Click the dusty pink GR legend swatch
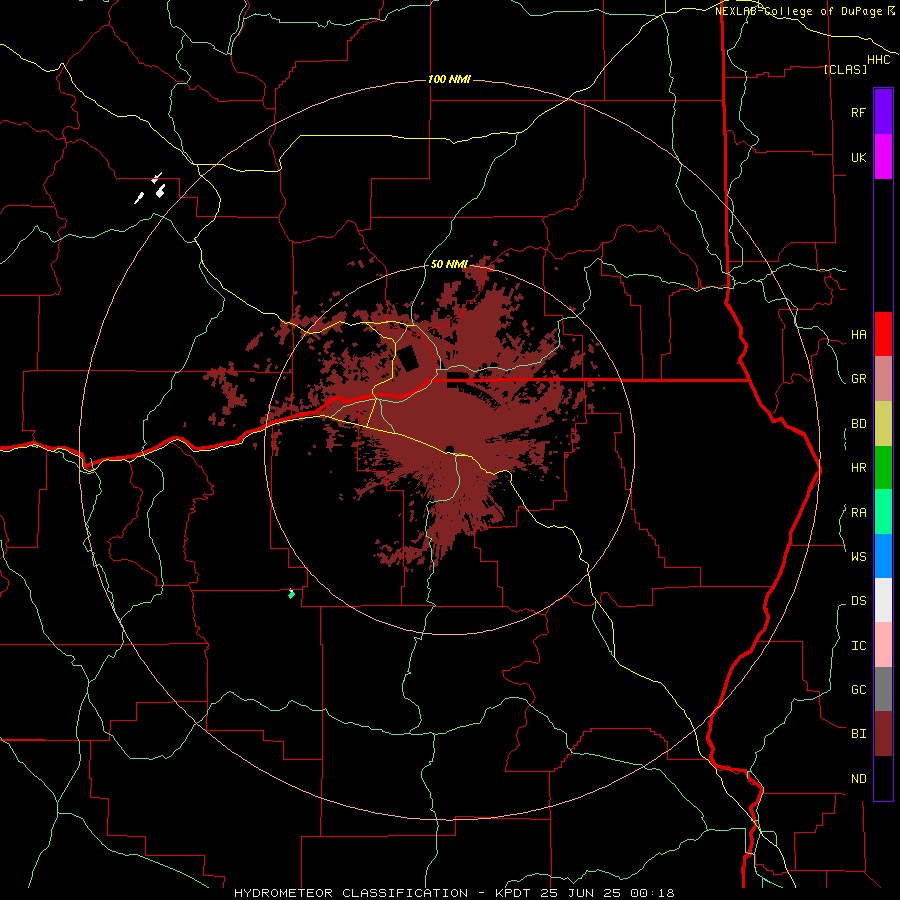The width and height of the screenshot is (900, 900). [x=883, y=379]
